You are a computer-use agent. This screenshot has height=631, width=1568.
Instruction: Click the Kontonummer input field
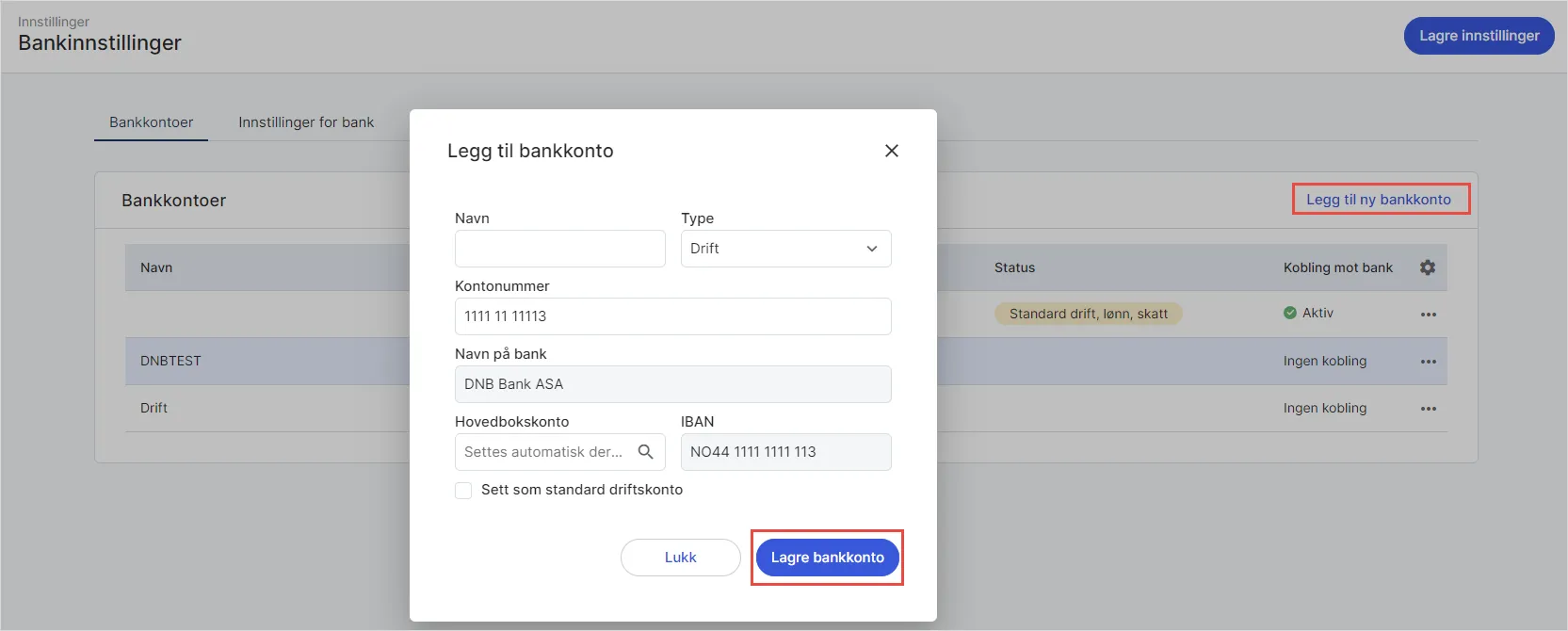pos(672,316)
